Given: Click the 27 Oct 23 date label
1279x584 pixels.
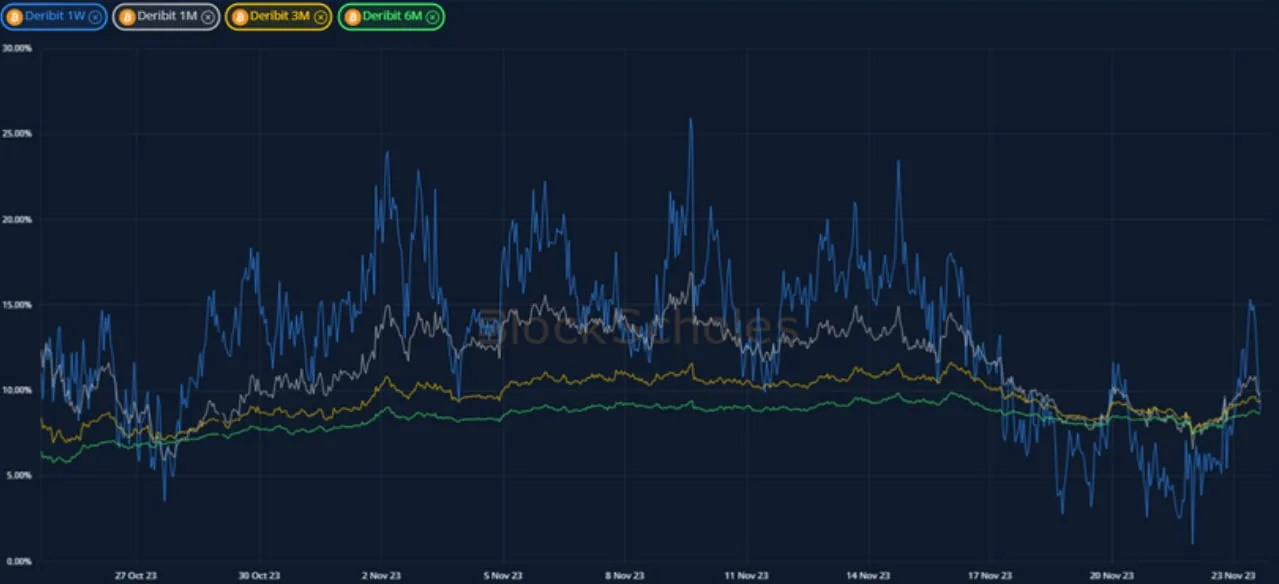Looking at the screenshot, I should (138, 575).
